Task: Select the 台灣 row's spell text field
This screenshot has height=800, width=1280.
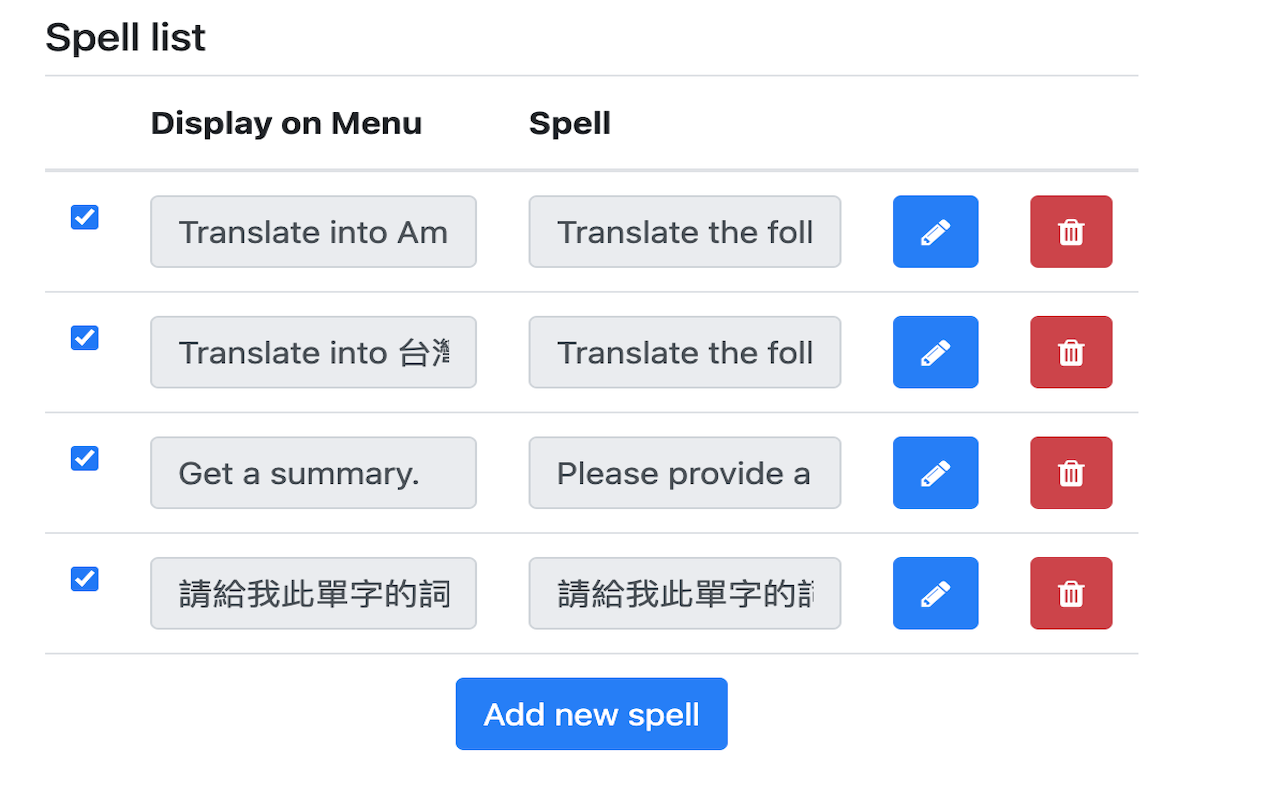Action: [684, 352]
